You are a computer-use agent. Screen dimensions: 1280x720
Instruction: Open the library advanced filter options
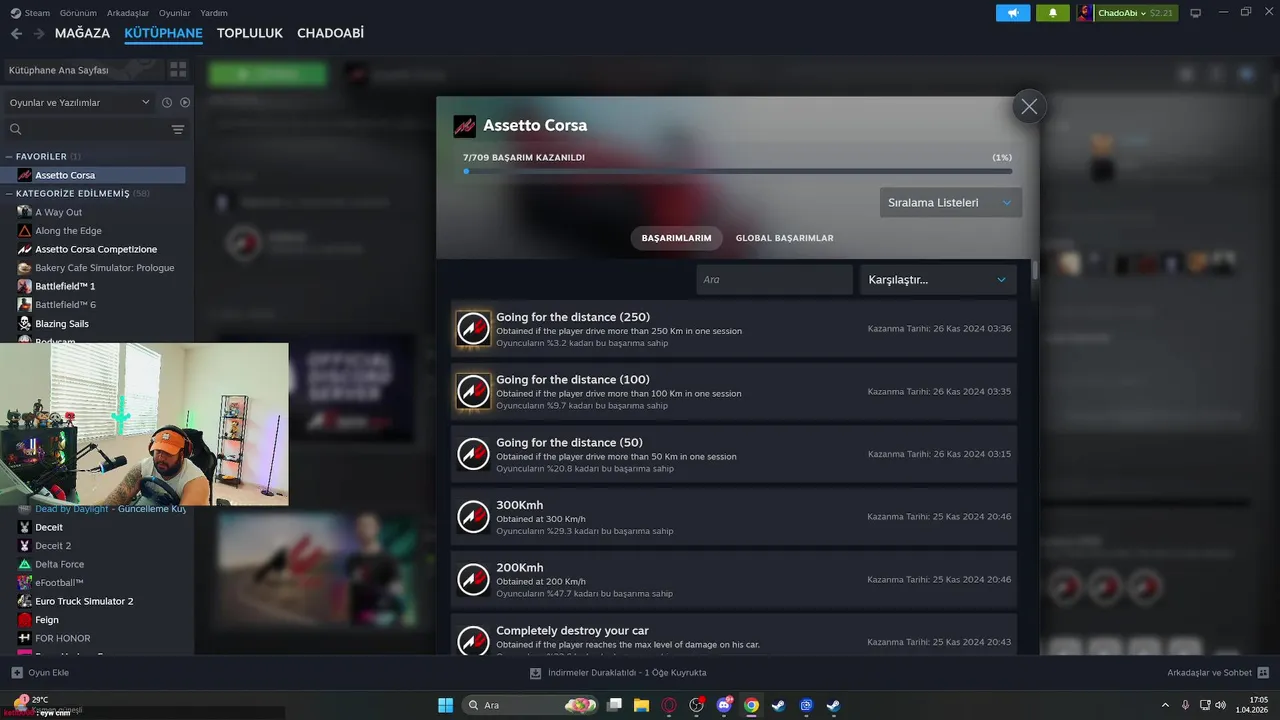(178, 129)
